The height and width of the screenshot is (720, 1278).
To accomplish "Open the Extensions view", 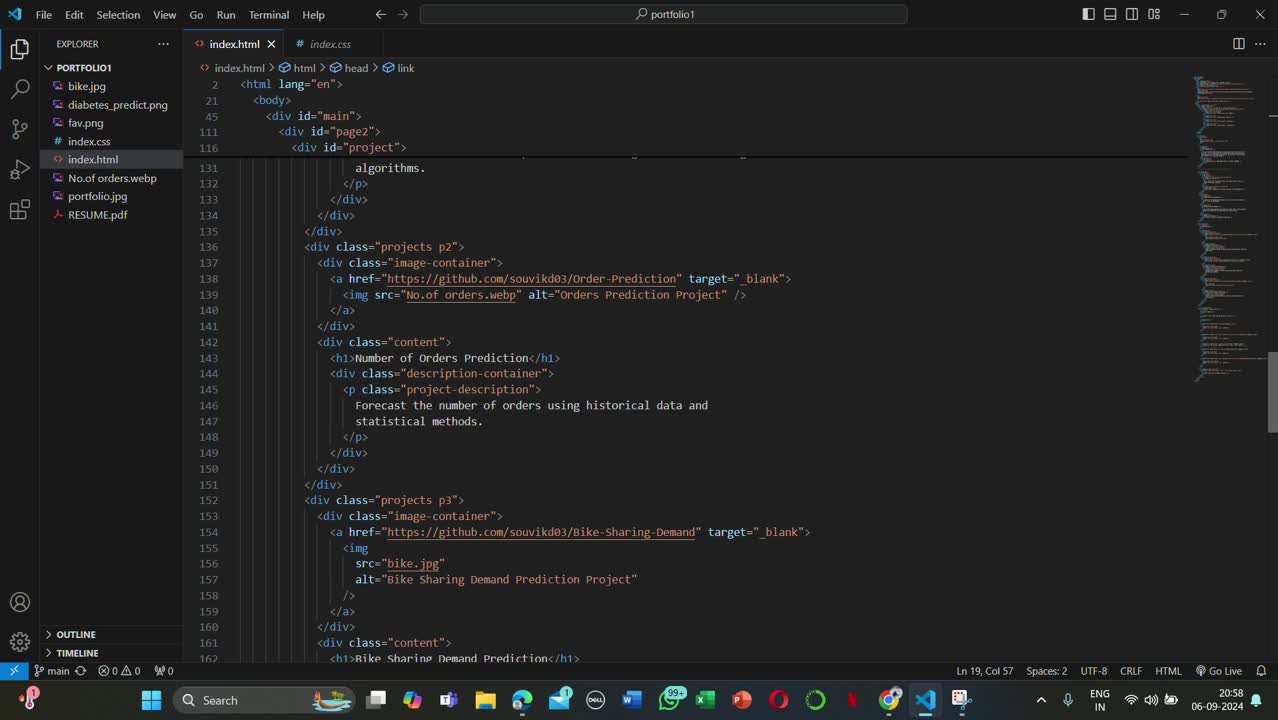I will 19,210.
